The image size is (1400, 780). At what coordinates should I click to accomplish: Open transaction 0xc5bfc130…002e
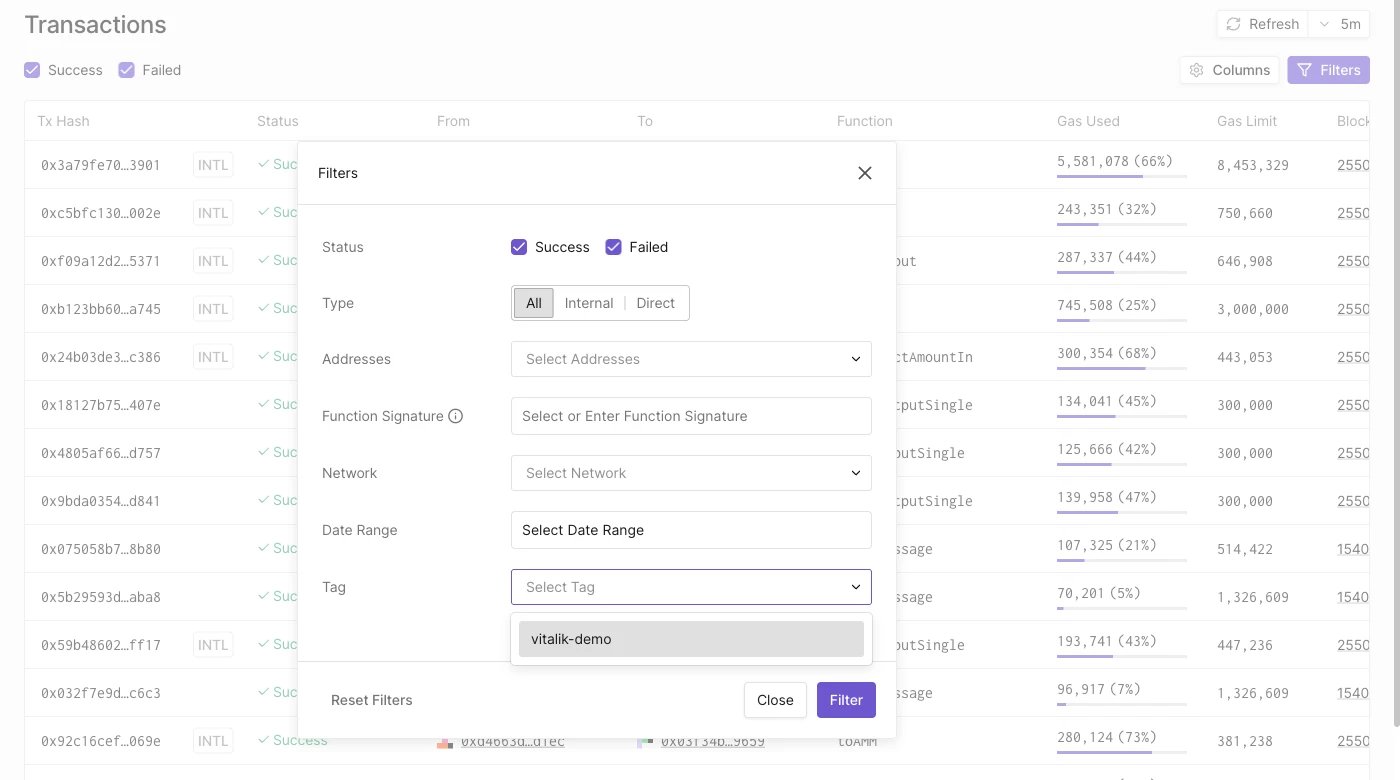(101, 213)
